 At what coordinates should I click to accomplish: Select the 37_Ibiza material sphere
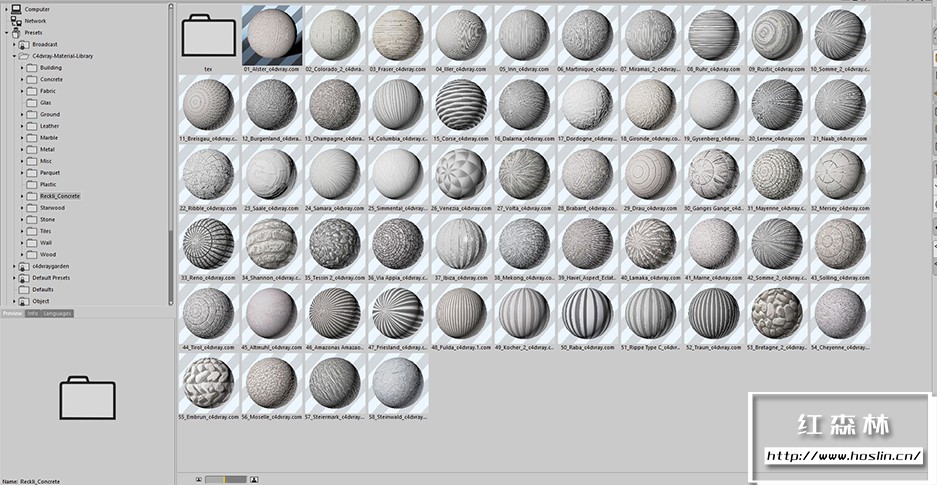(461, 243)
